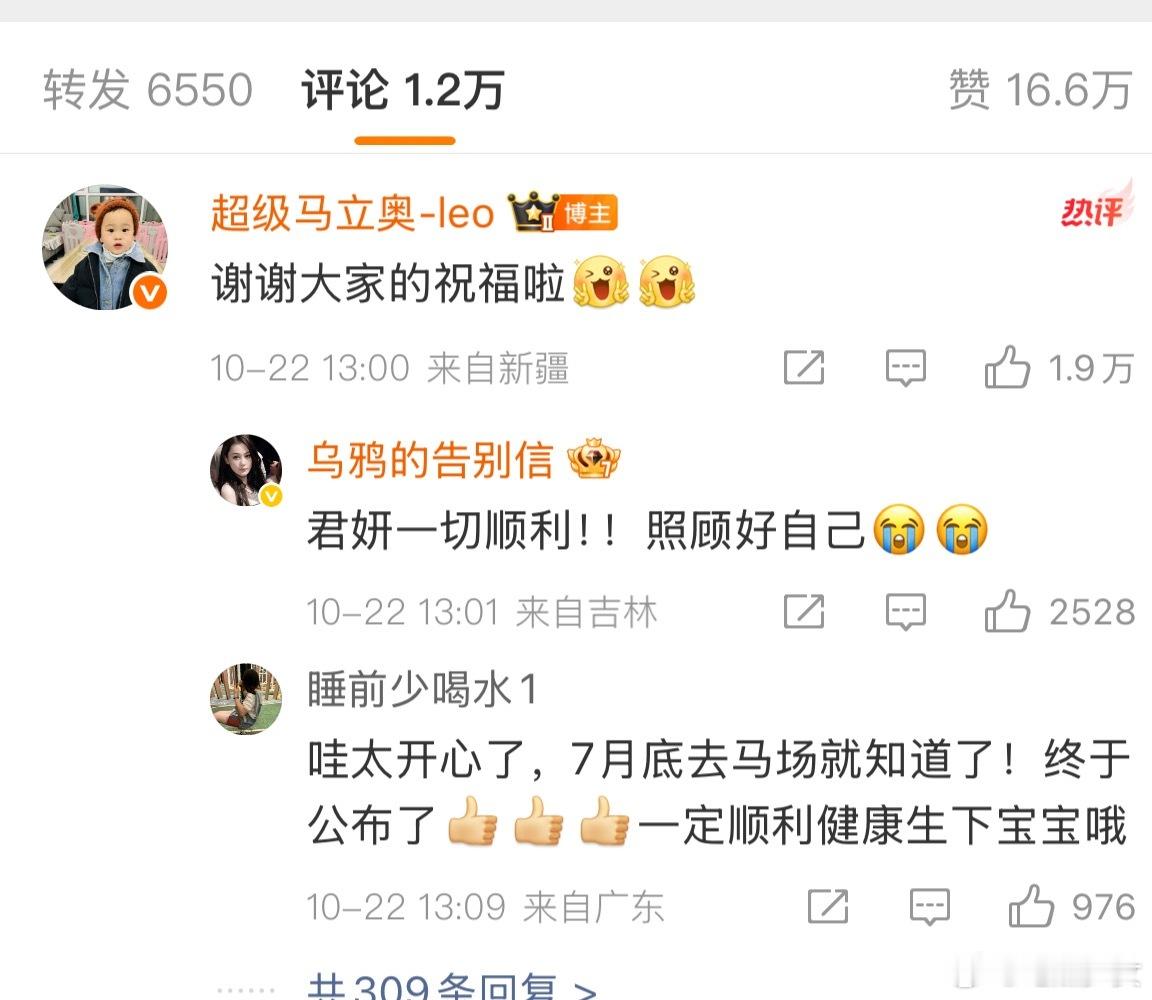Share the 乌鸦的告别信 comment
The height and width of the screenshot is (1000, 1152).
pyautogui.click(x=804, y=612)
